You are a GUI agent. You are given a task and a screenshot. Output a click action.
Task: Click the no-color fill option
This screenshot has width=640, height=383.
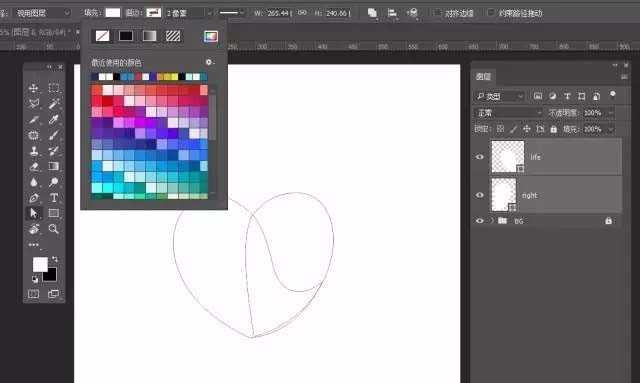pos(102,36)
